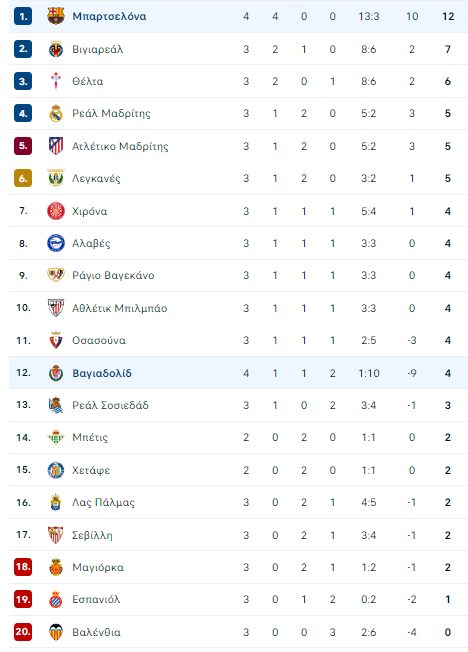Select the Σεβίλλη team name

coord(92,535)
